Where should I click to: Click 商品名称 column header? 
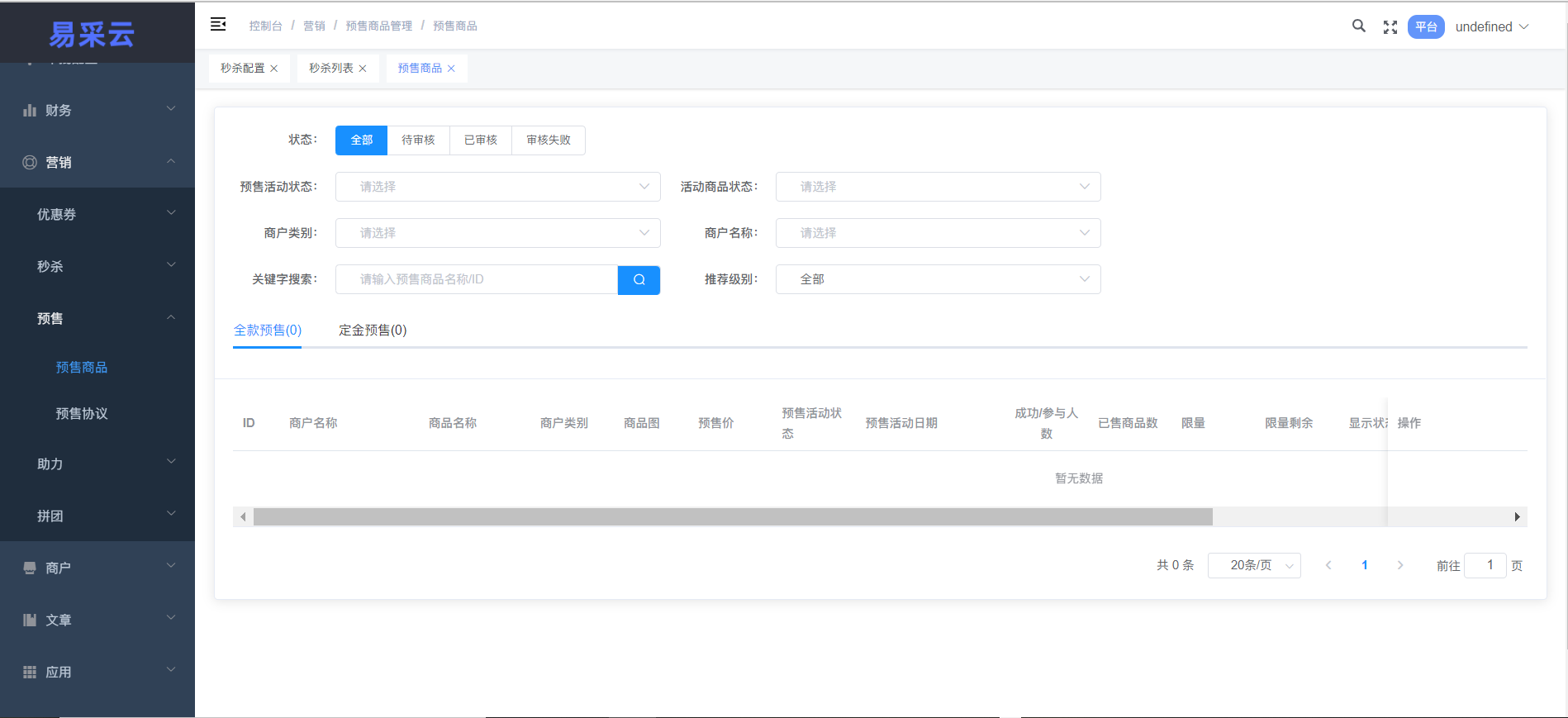point(453,423)
